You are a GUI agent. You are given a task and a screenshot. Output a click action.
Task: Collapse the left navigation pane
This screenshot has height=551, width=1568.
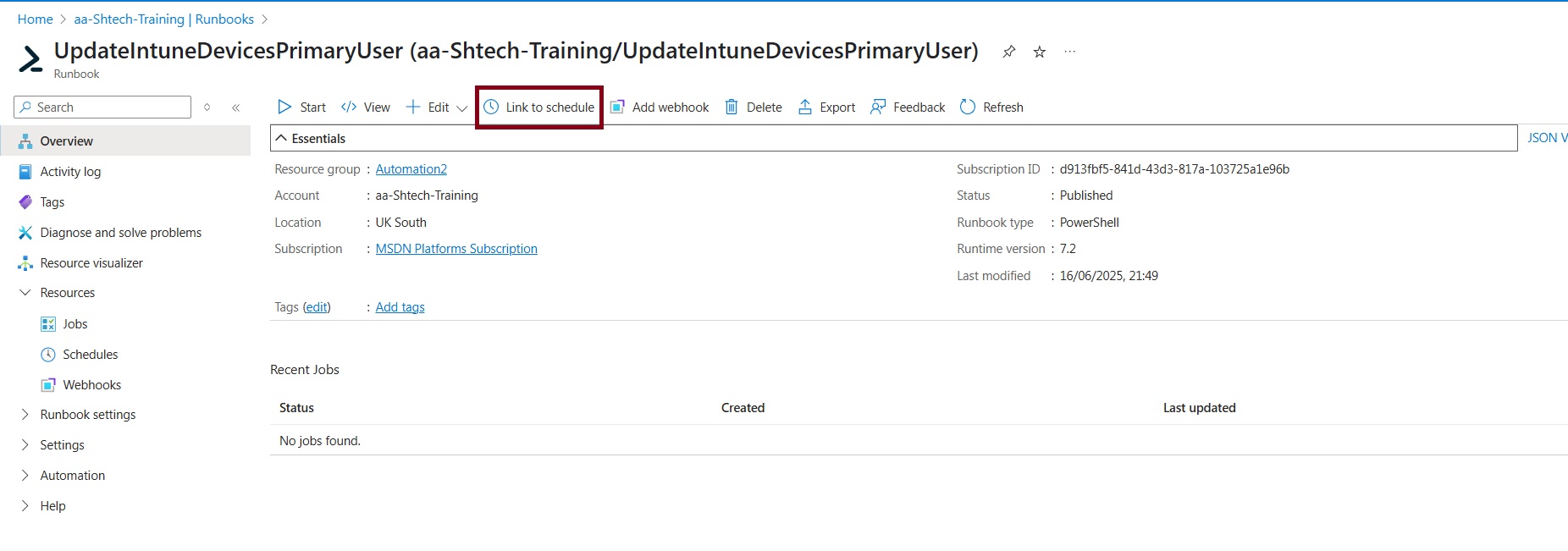(x=236, y=107)
